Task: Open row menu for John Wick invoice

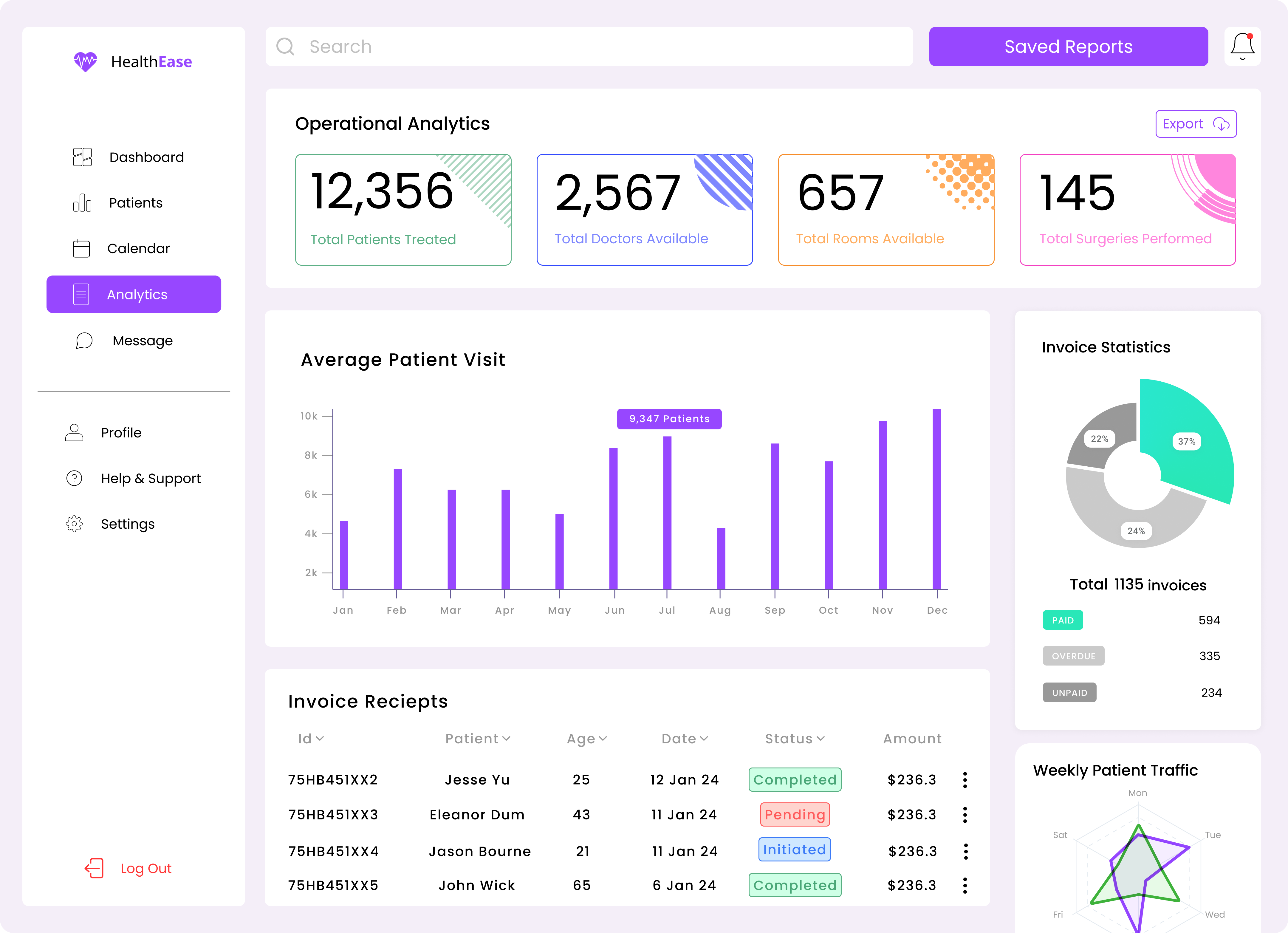Action: click(x=965, y=885)
